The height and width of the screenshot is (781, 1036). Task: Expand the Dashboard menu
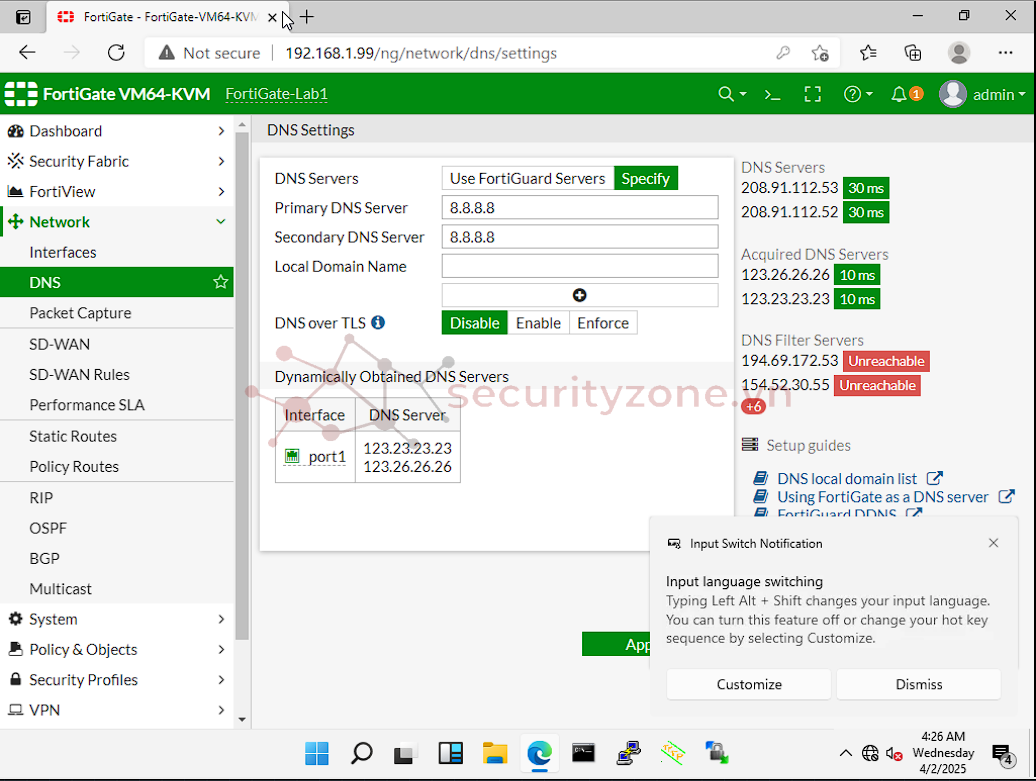pyautogui.click(x=117, y=131)
